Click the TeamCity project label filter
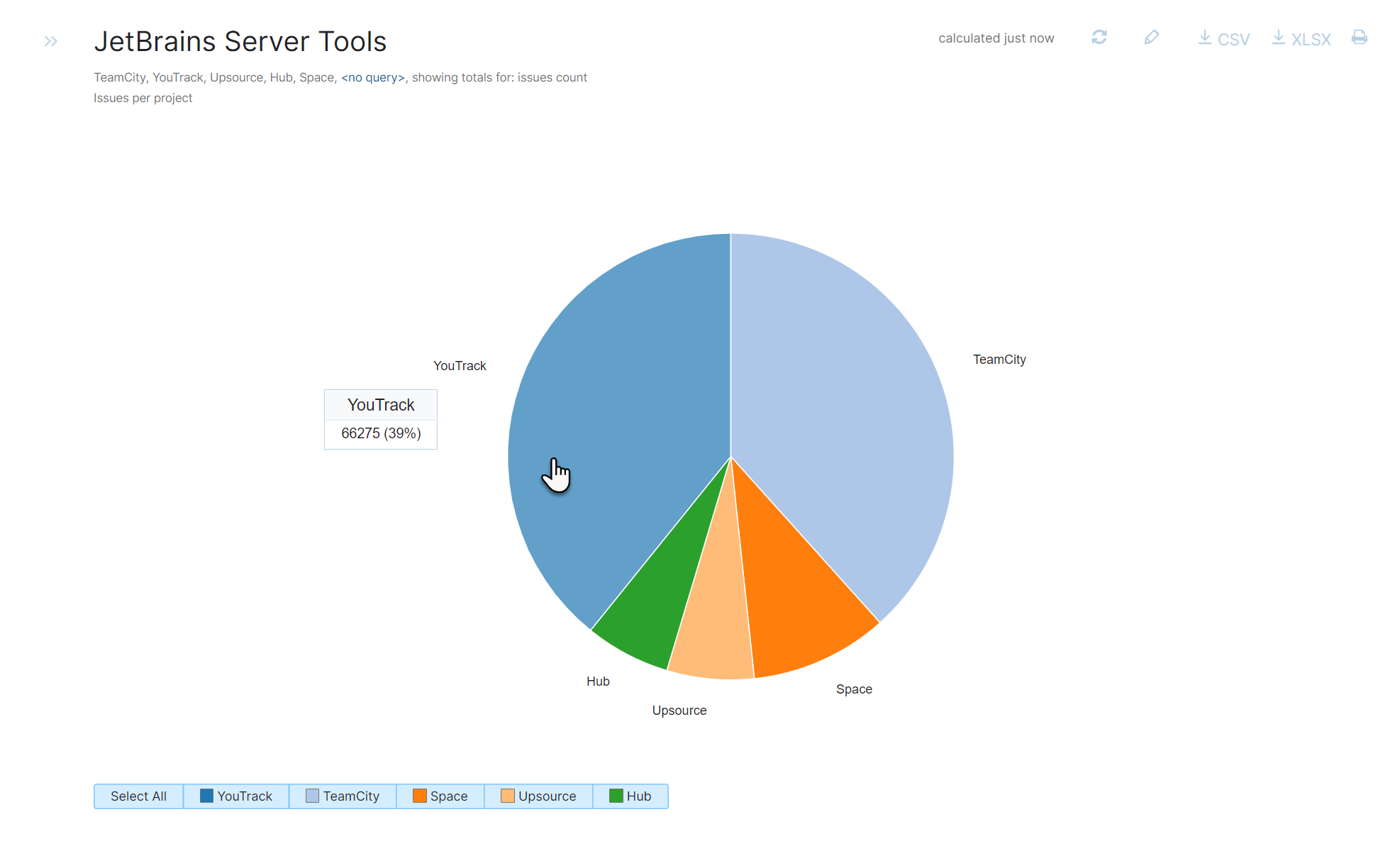 343,796
